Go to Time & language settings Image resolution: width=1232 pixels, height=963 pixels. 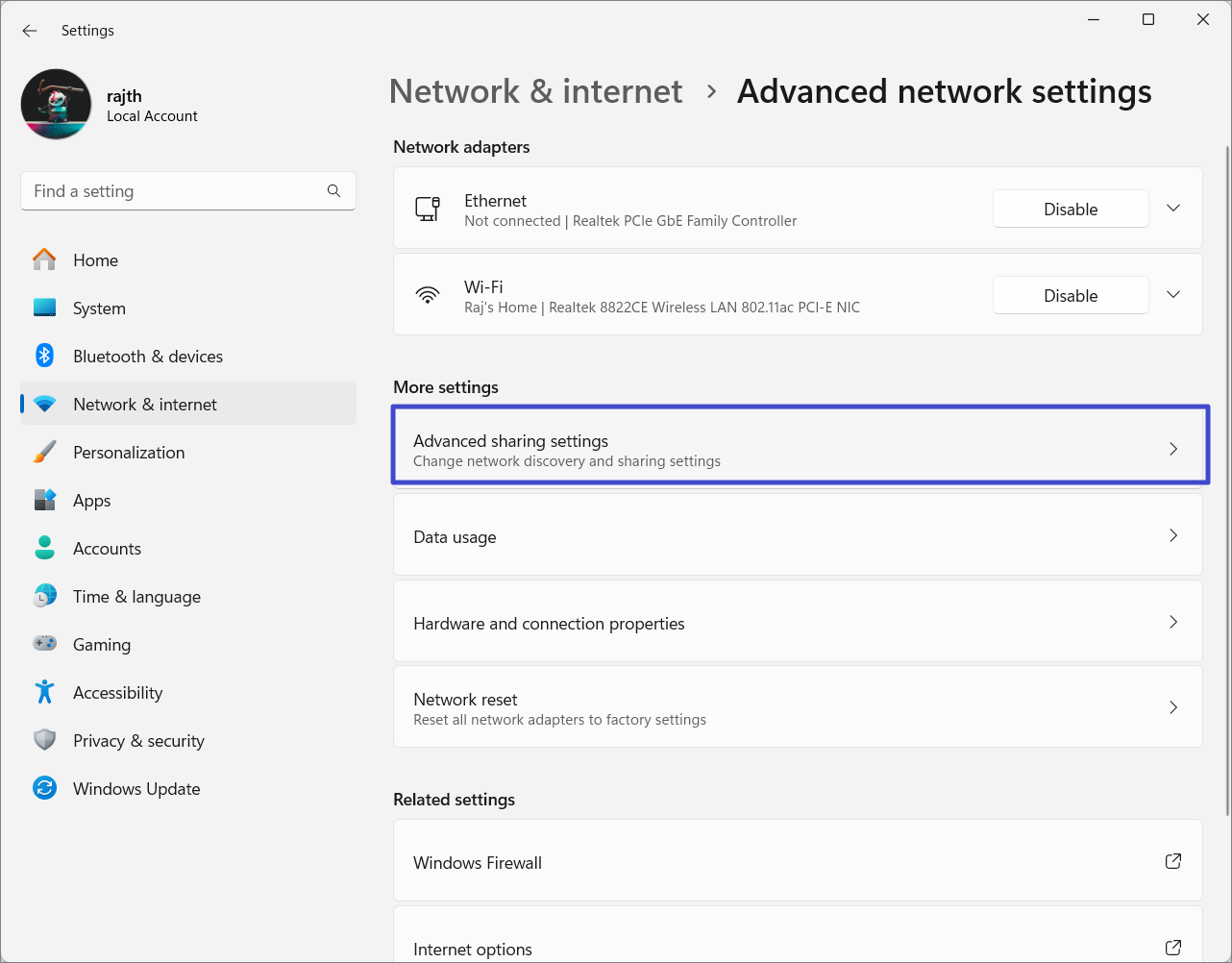[136, 597]
